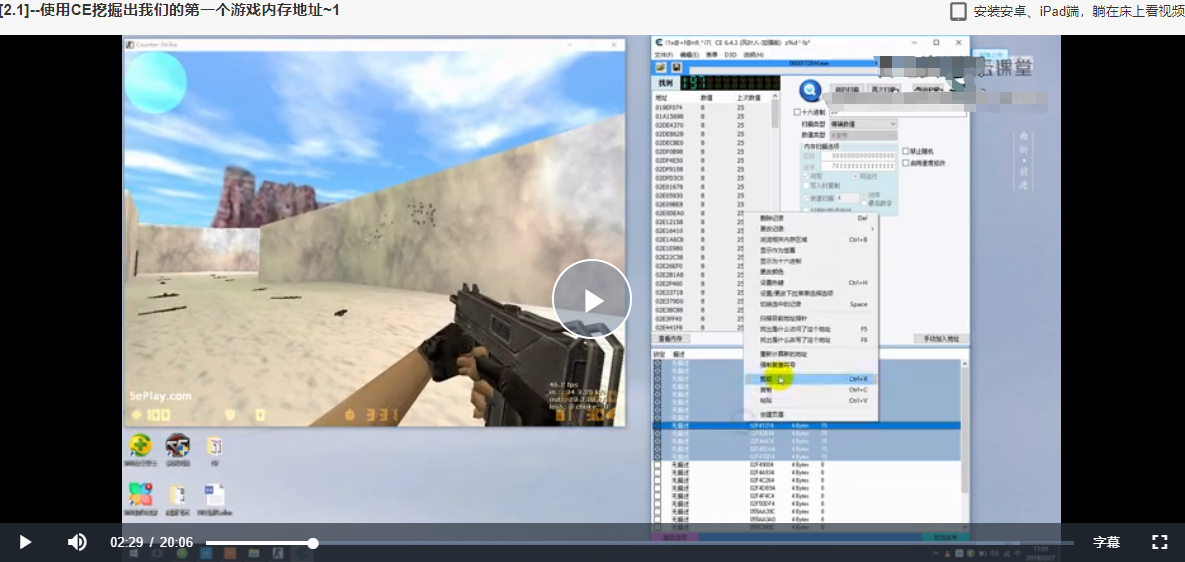Toggle the lock checkbox for address 02F4A934
The image size is (1185, 562).
click(657, 472)
